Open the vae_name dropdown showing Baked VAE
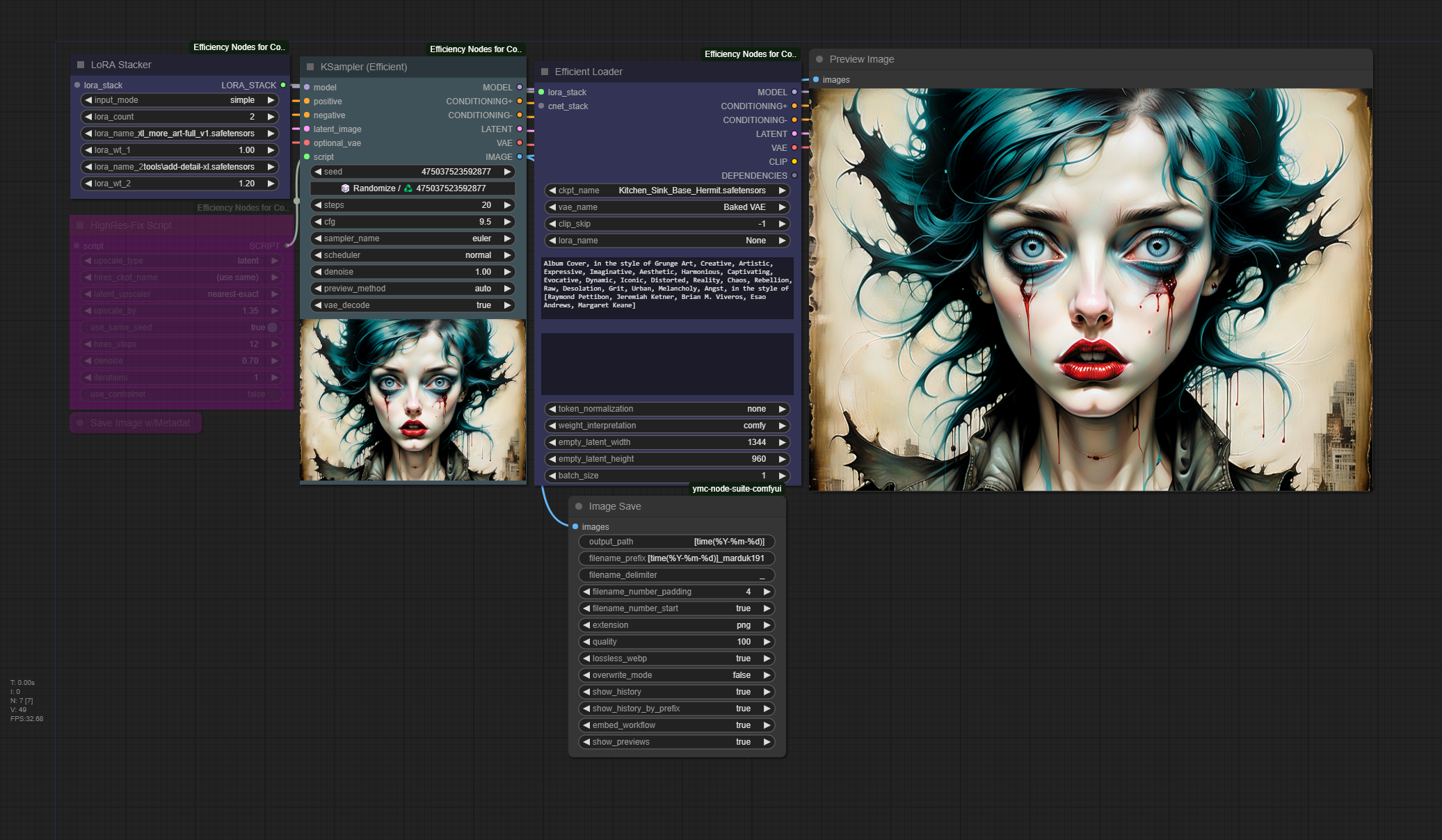This screenshot has height=840, width=1442. pyautogui.click(x=667, y=207)
